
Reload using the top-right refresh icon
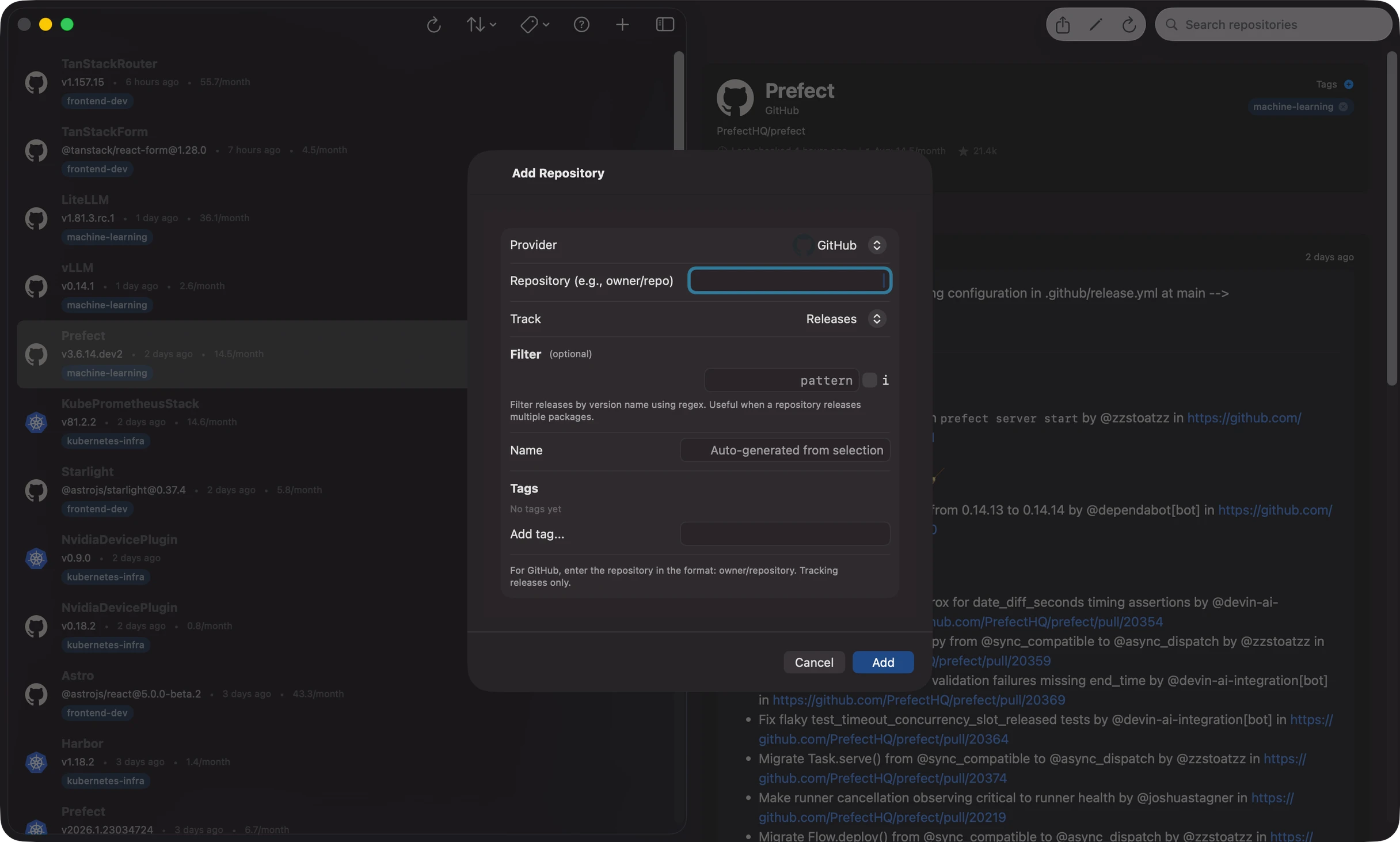point(1128,24)
